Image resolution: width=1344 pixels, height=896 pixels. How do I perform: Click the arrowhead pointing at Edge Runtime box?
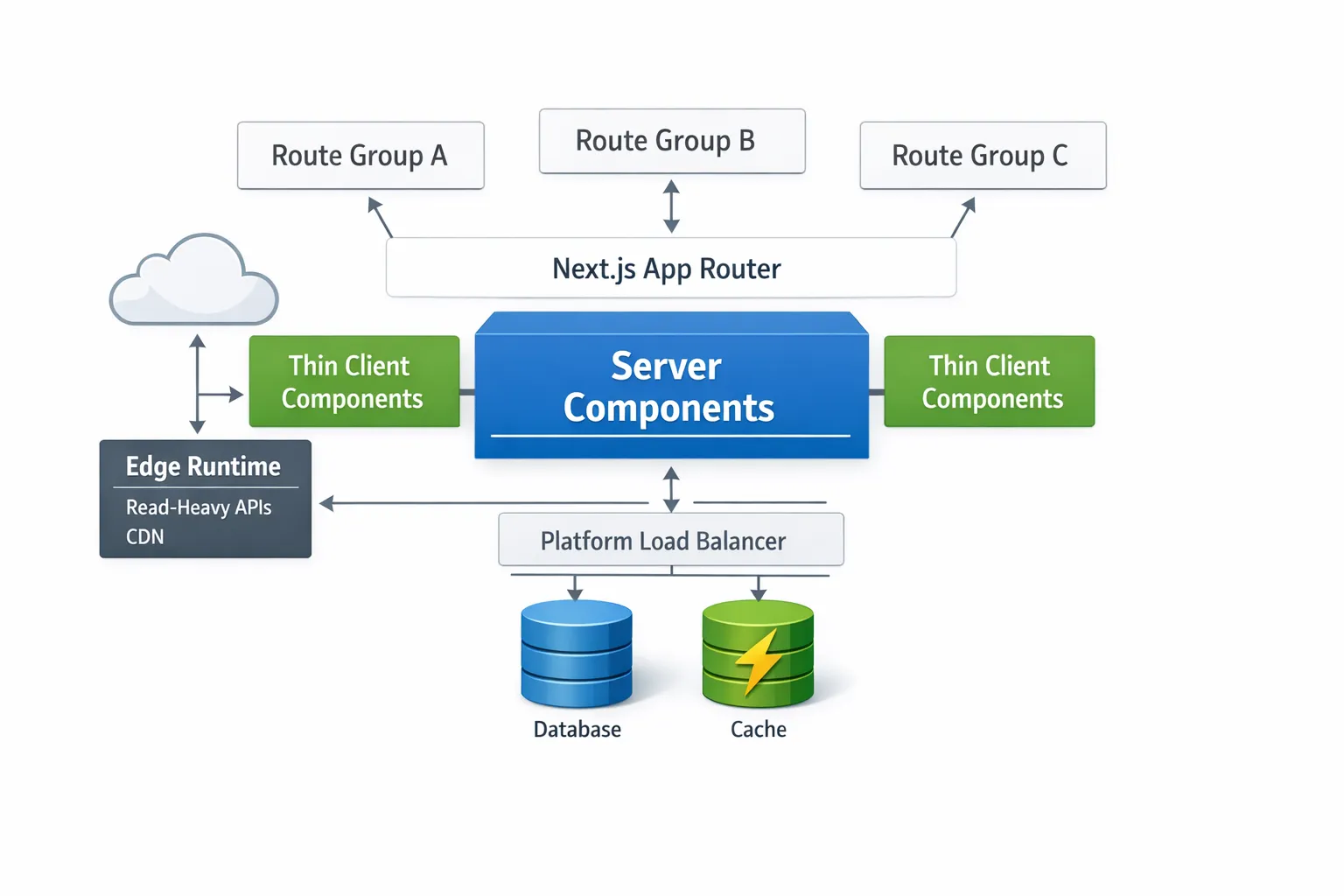pyautogui.click(x=328, y=503)
